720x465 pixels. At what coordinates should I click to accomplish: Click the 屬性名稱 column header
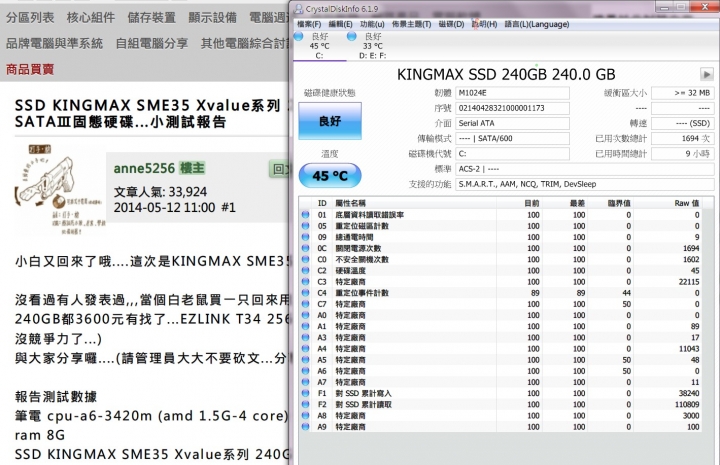tap(413, 203)
